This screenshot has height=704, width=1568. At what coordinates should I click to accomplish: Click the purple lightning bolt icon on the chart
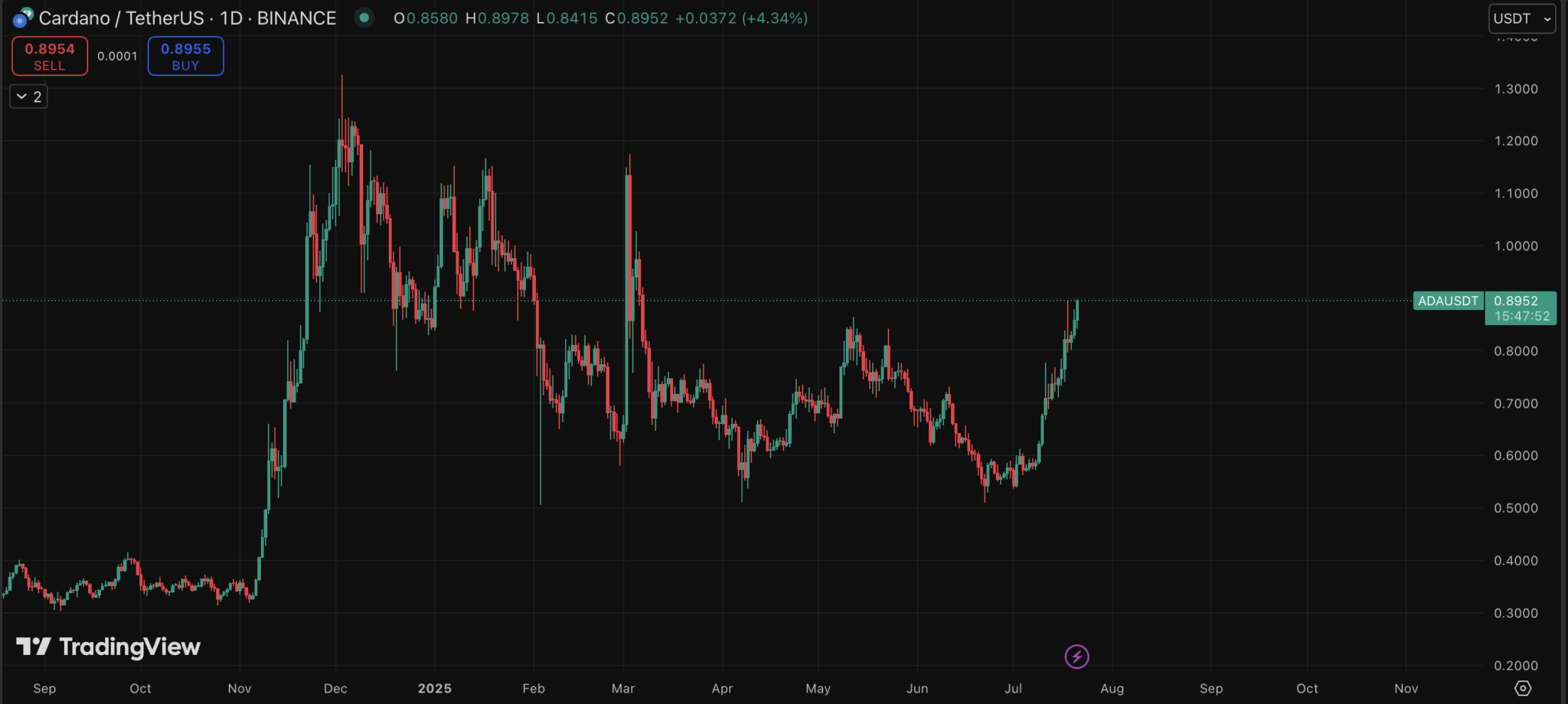(x=1076, y=656)
